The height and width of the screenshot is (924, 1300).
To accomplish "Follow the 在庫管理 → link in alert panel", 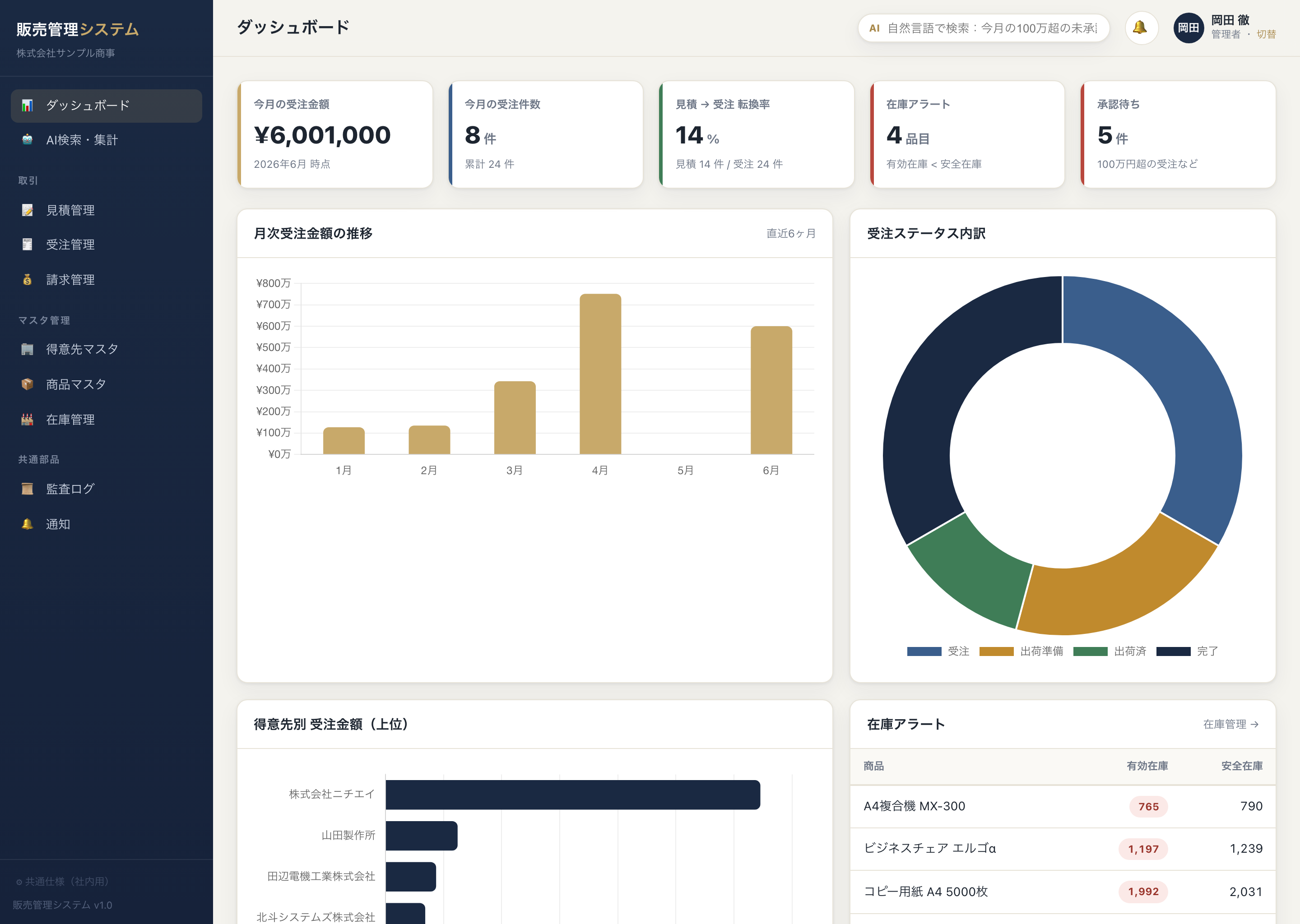I will coord(1230,724).
